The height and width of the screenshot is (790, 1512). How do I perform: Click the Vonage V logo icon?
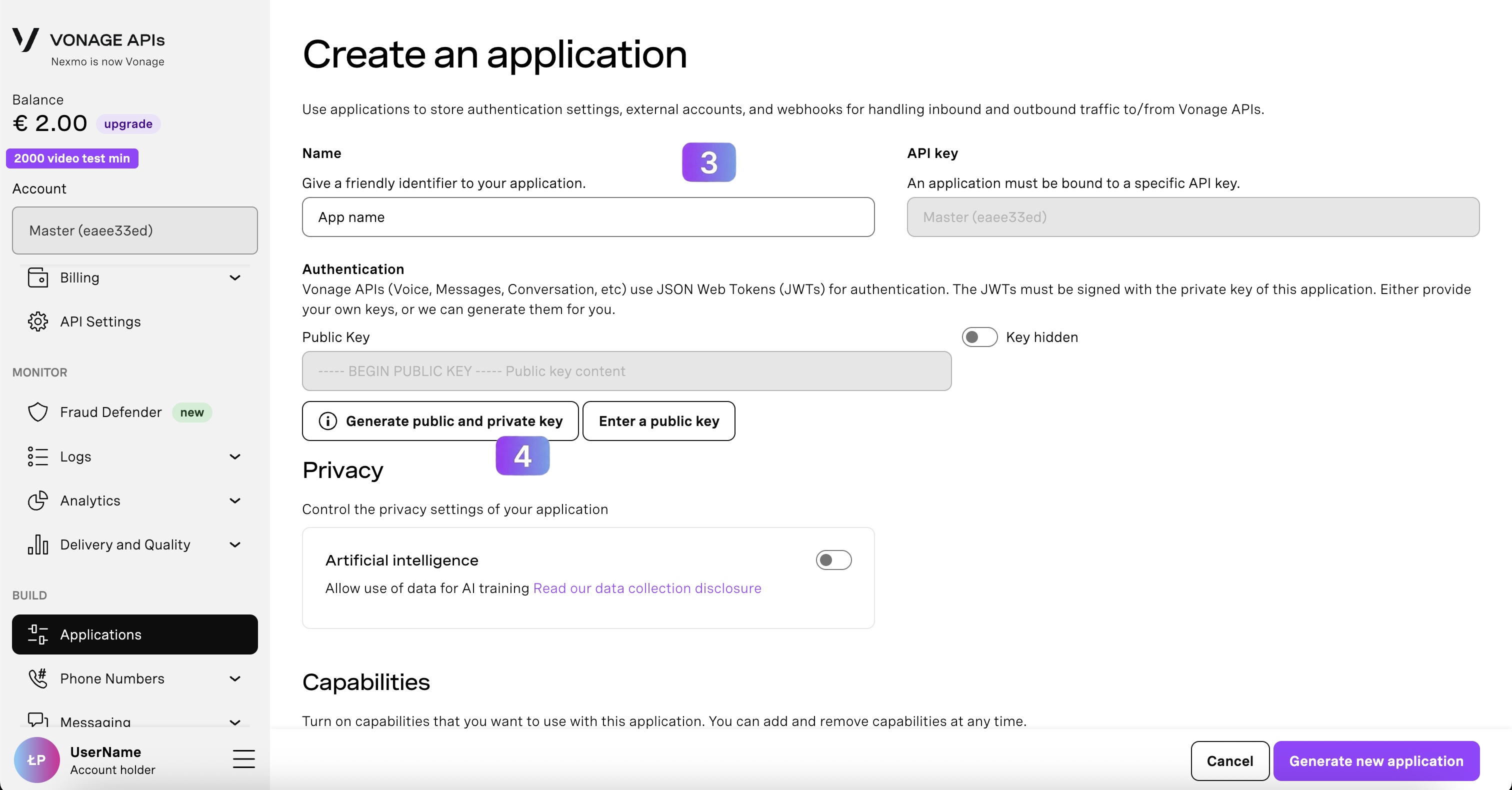(x=25, y=40)
